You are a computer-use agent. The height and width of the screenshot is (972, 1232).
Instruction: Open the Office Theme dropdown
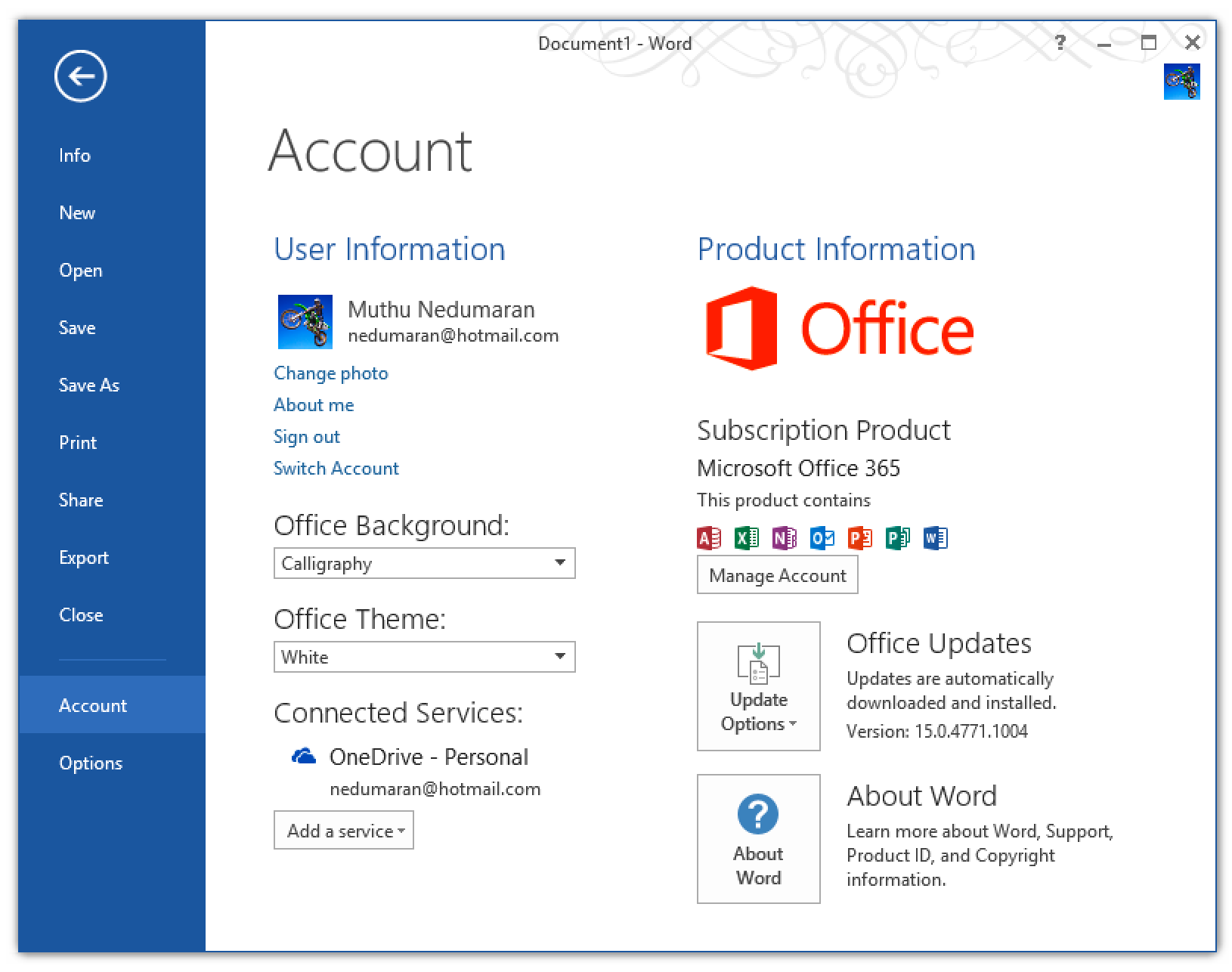tap(424, 657)
